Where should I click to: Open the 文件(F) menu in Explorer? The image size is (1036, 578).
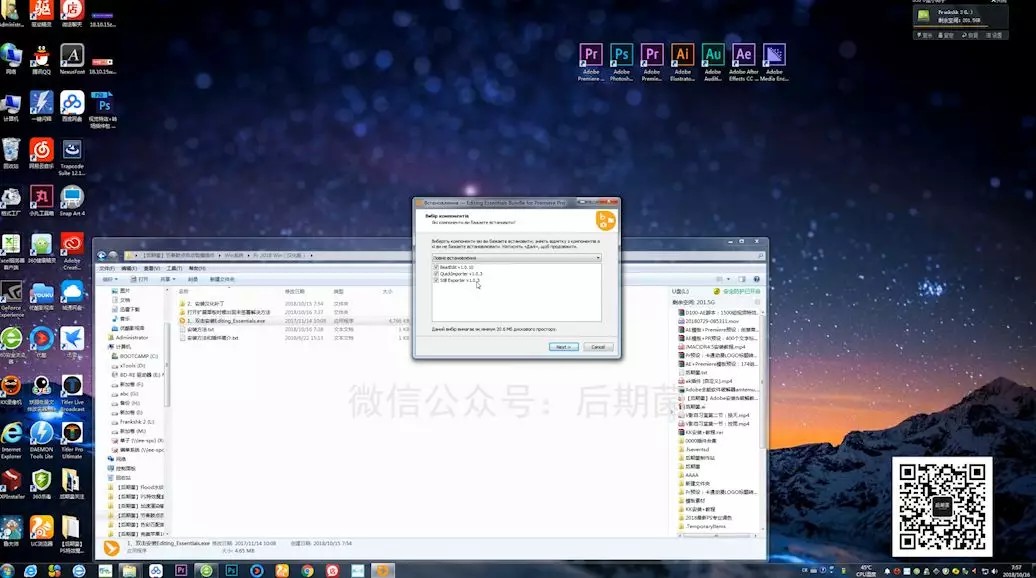pyautogui.click(x=106, y=268)
